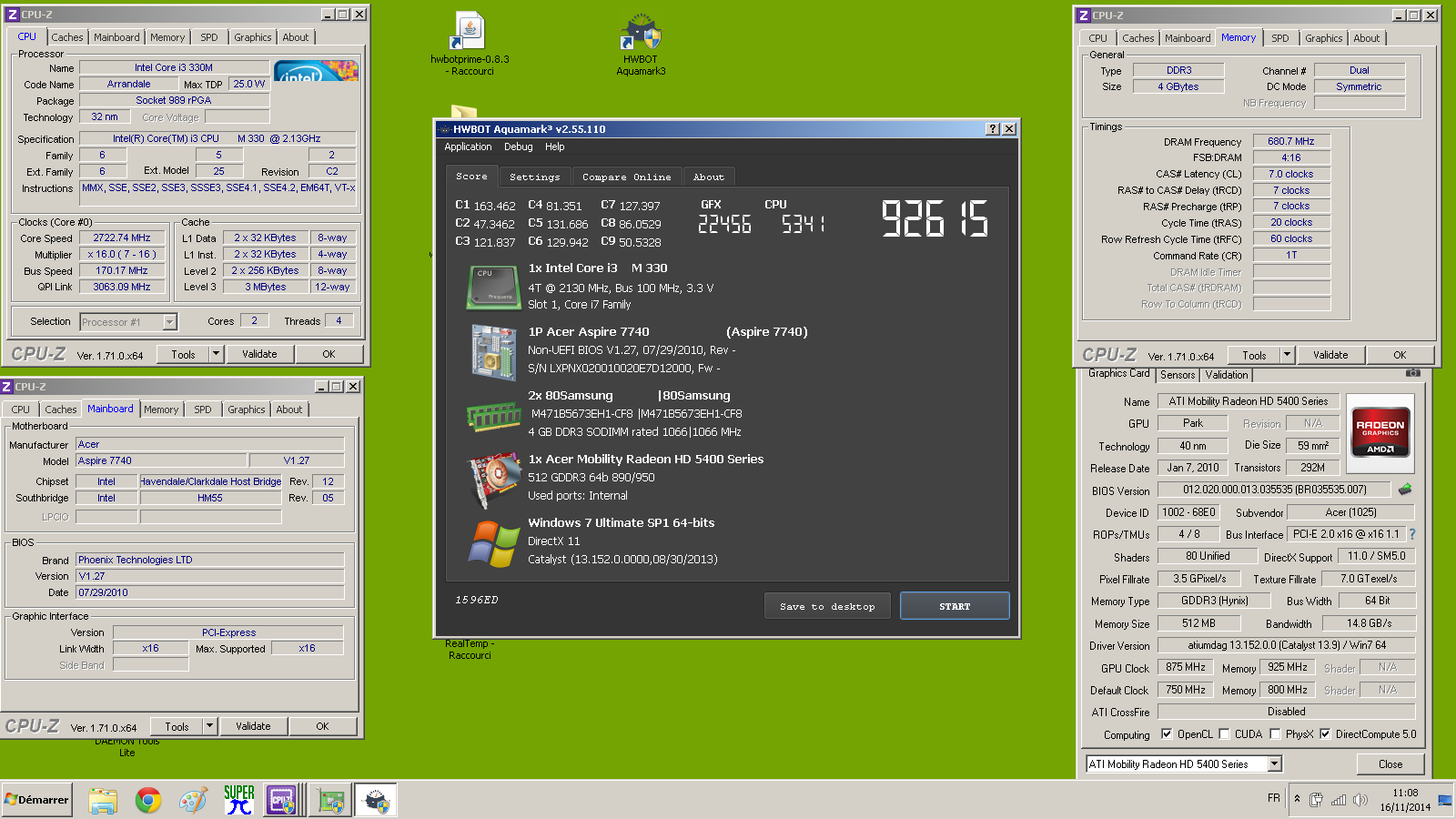Viewport: 1456px width, 819px height.
Task: Click the total score 92615 in Aquamark
Action: coord(935,219)
